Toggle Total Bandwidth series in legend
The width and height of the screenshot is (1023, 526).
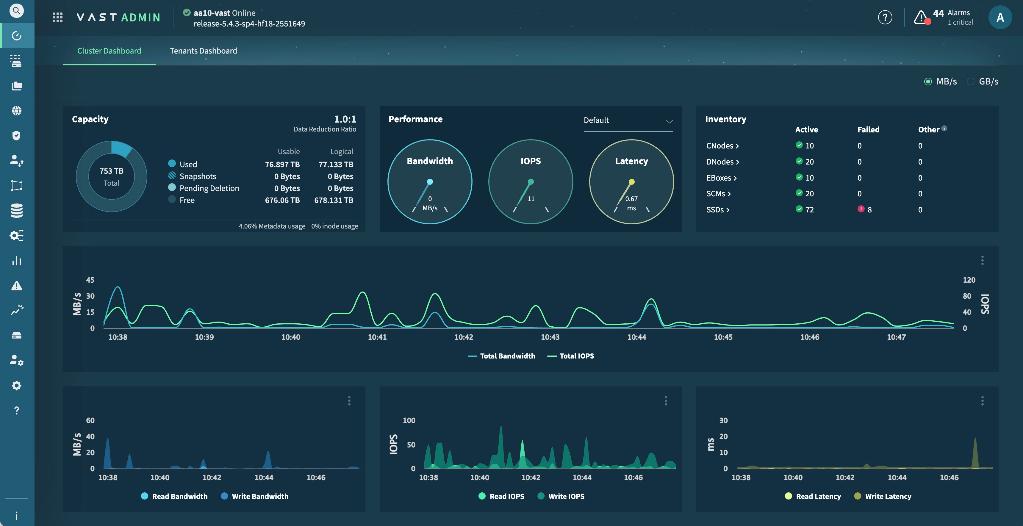coord(502,356)
